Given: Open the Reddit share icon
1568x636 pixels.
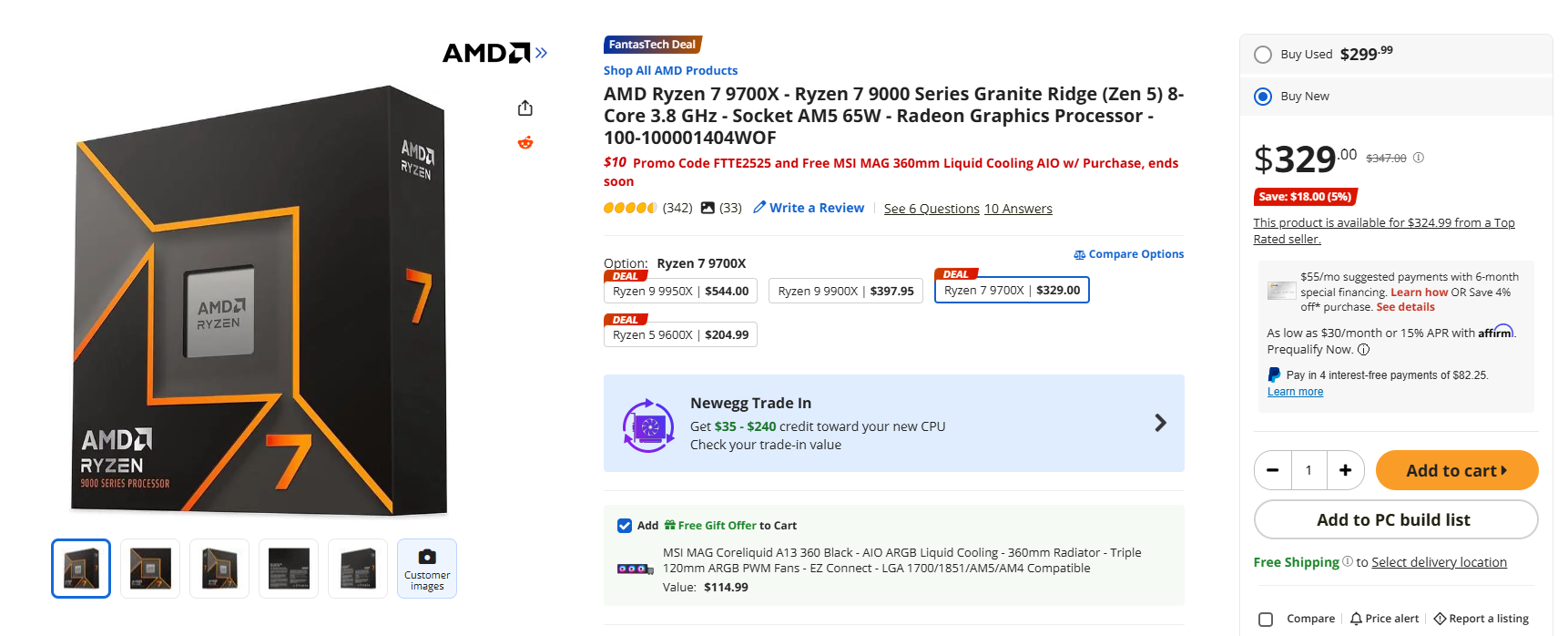Looking at the screenshot, I should point(525,142).
